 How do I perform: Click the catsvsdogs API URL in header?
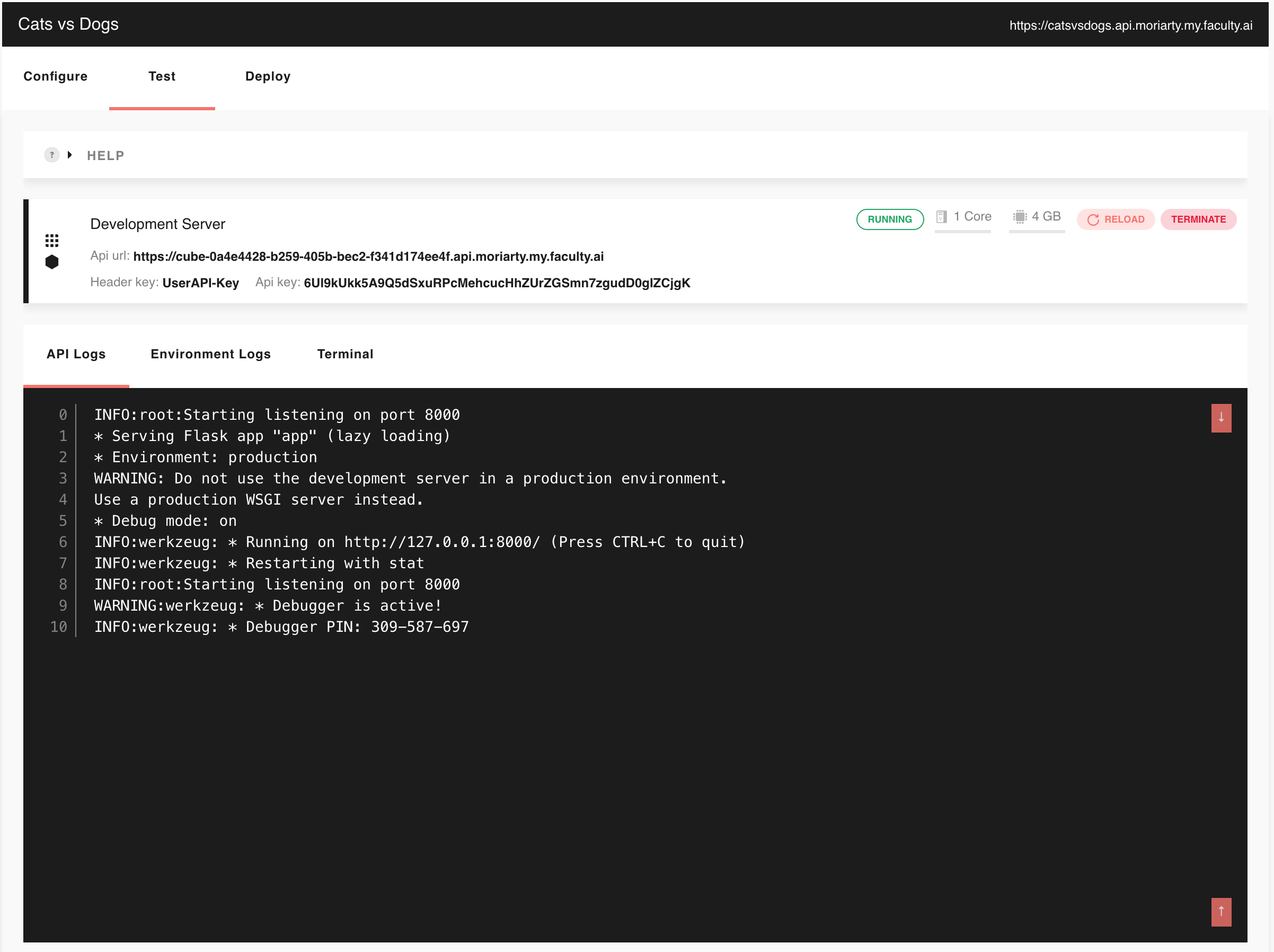coord(1130,25)
